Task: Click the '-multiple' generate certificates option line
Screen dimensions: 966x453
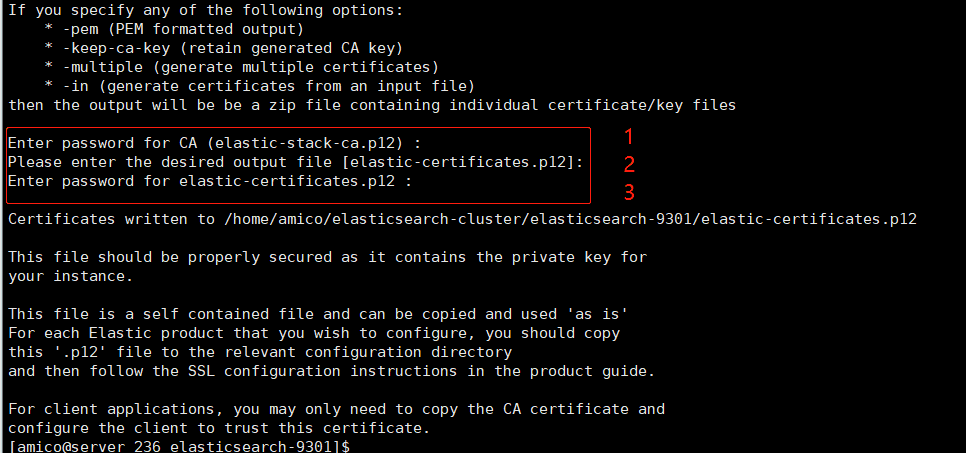Action: (242, 67)
